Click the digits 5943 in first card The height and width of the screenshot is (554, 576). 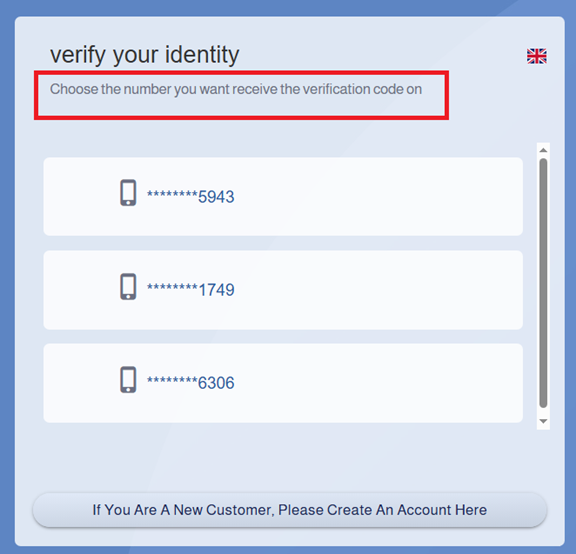(216, 197)
